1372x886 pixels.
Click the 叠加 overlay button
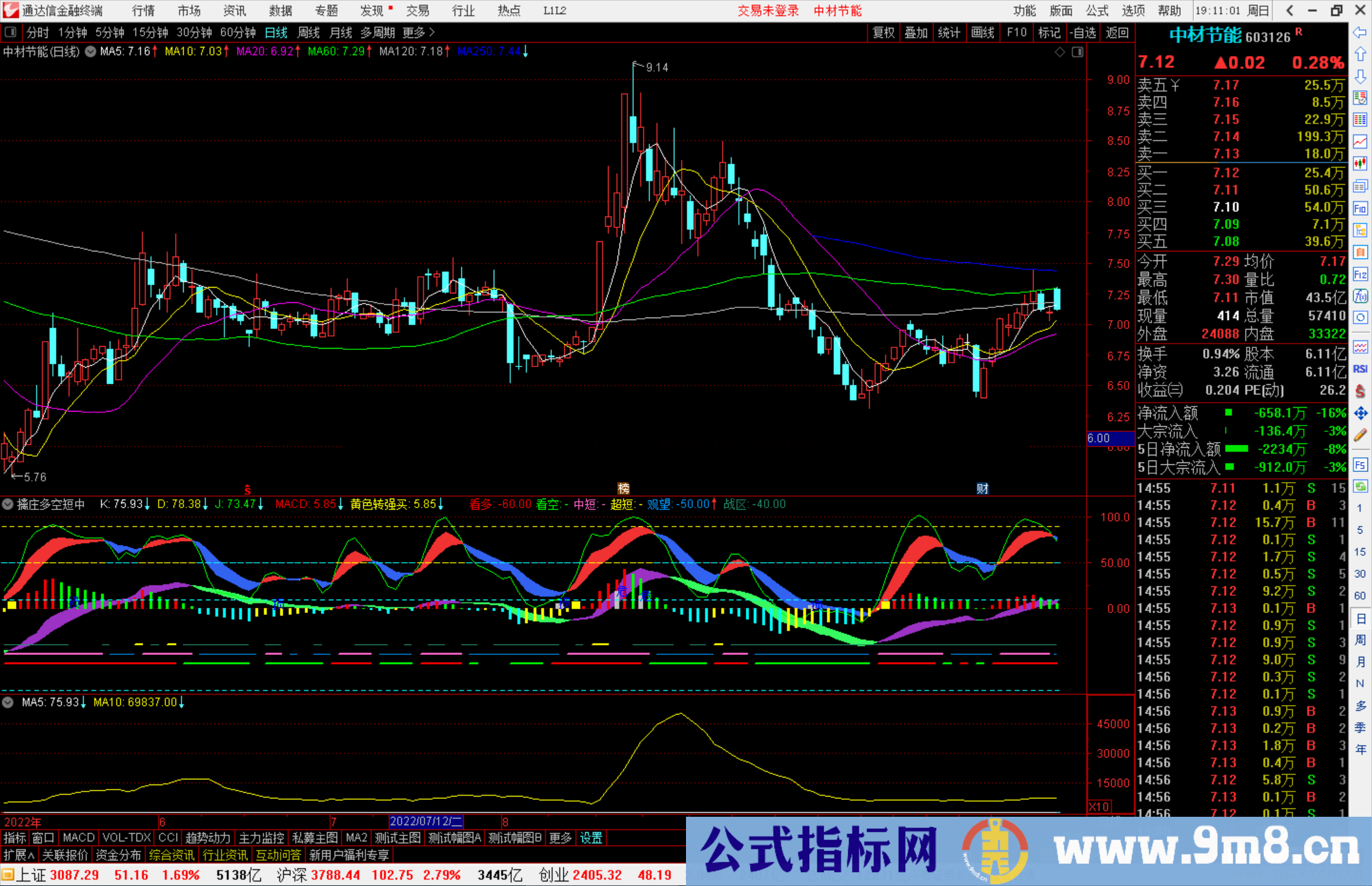point(916,32)
